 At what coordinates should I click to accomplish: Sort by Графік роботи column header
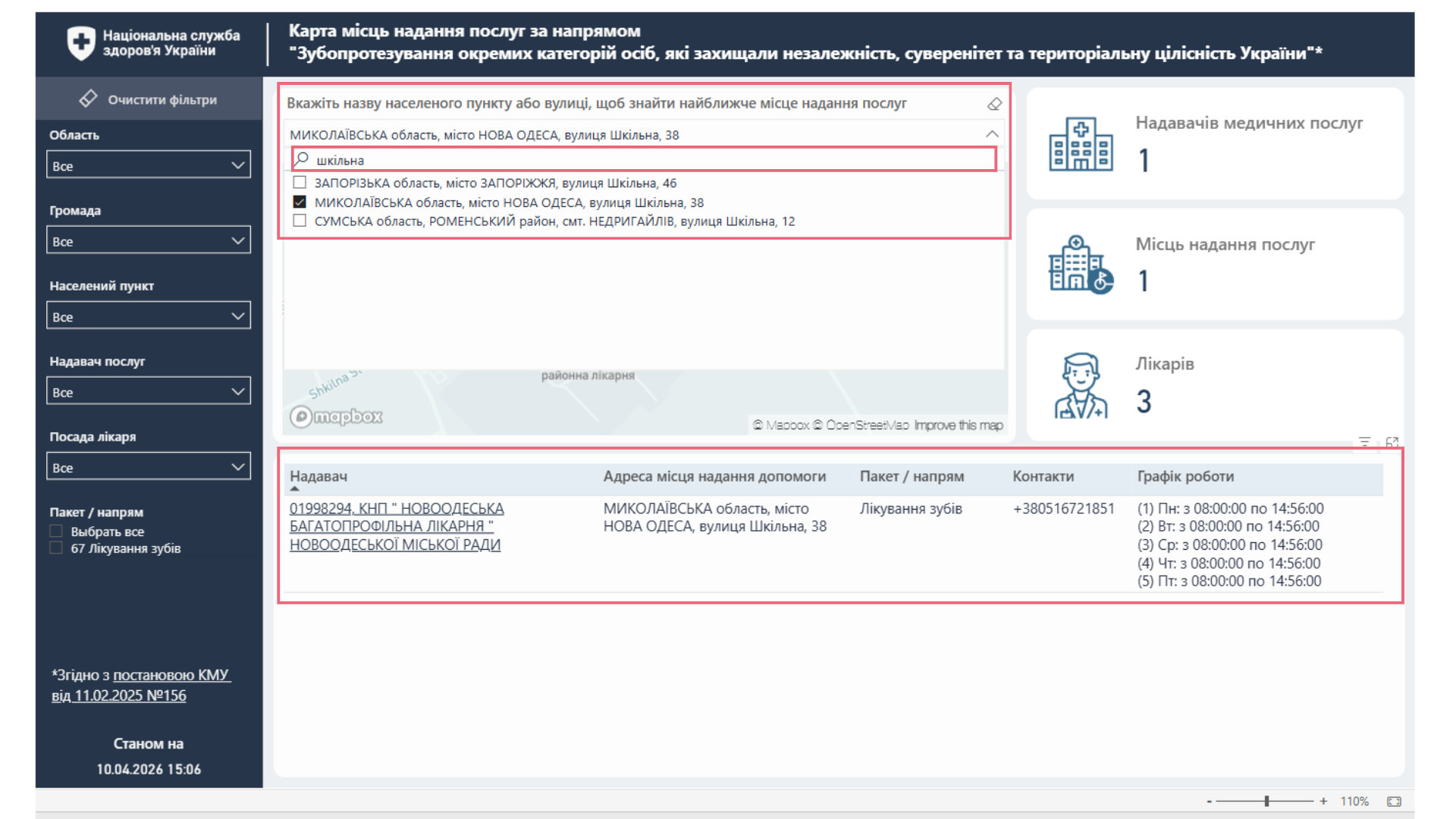[1185, 476]
